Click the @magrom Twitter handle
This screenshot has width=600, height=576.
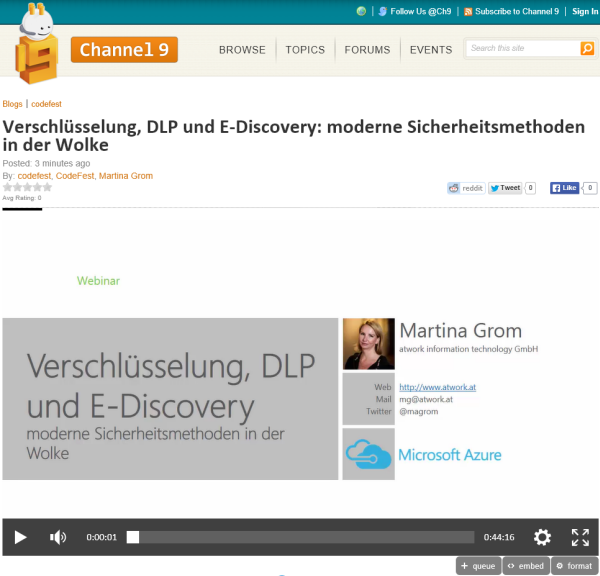pos(419,411)
